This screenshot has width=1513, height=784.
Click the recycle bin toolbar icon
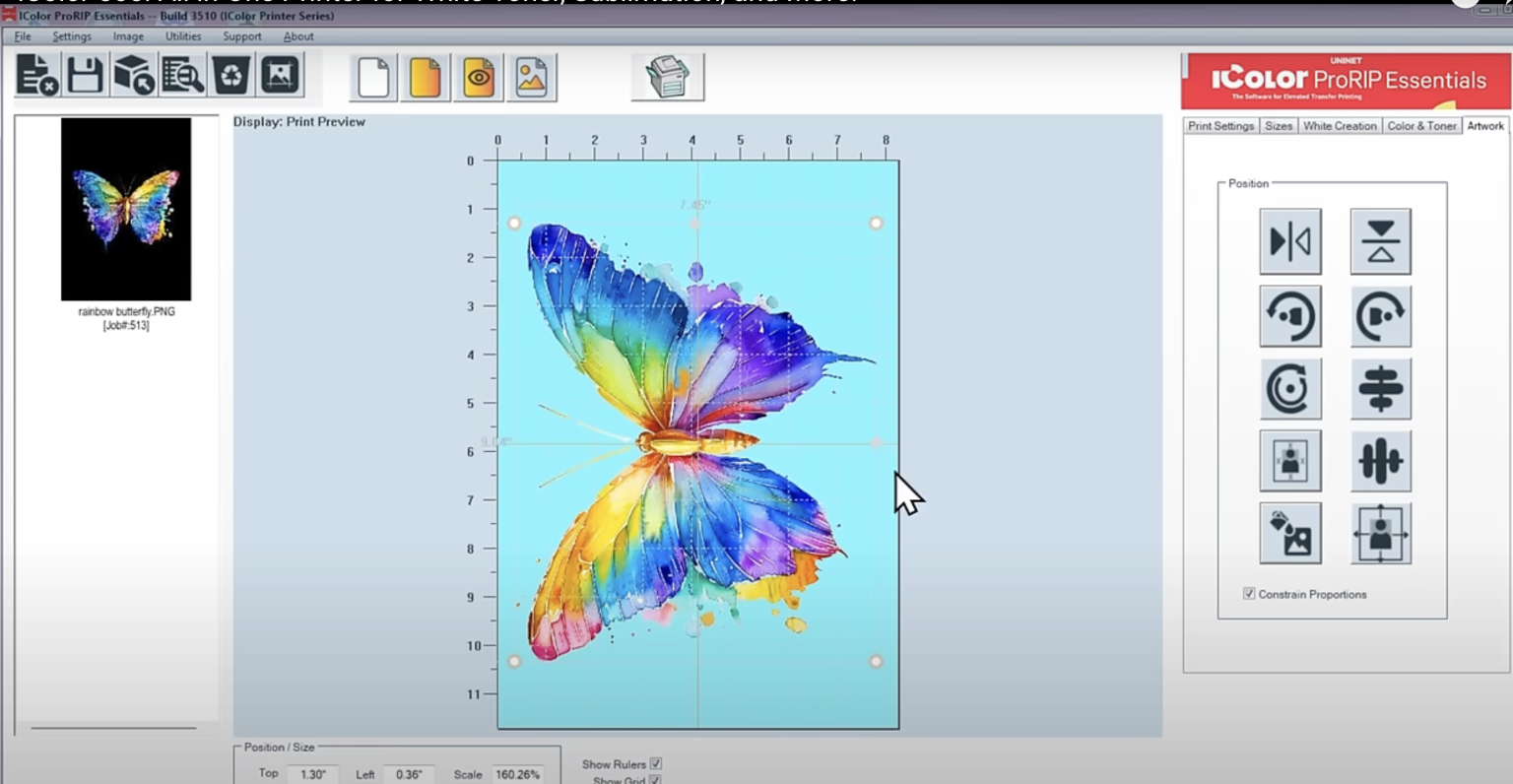pos(231,76)
